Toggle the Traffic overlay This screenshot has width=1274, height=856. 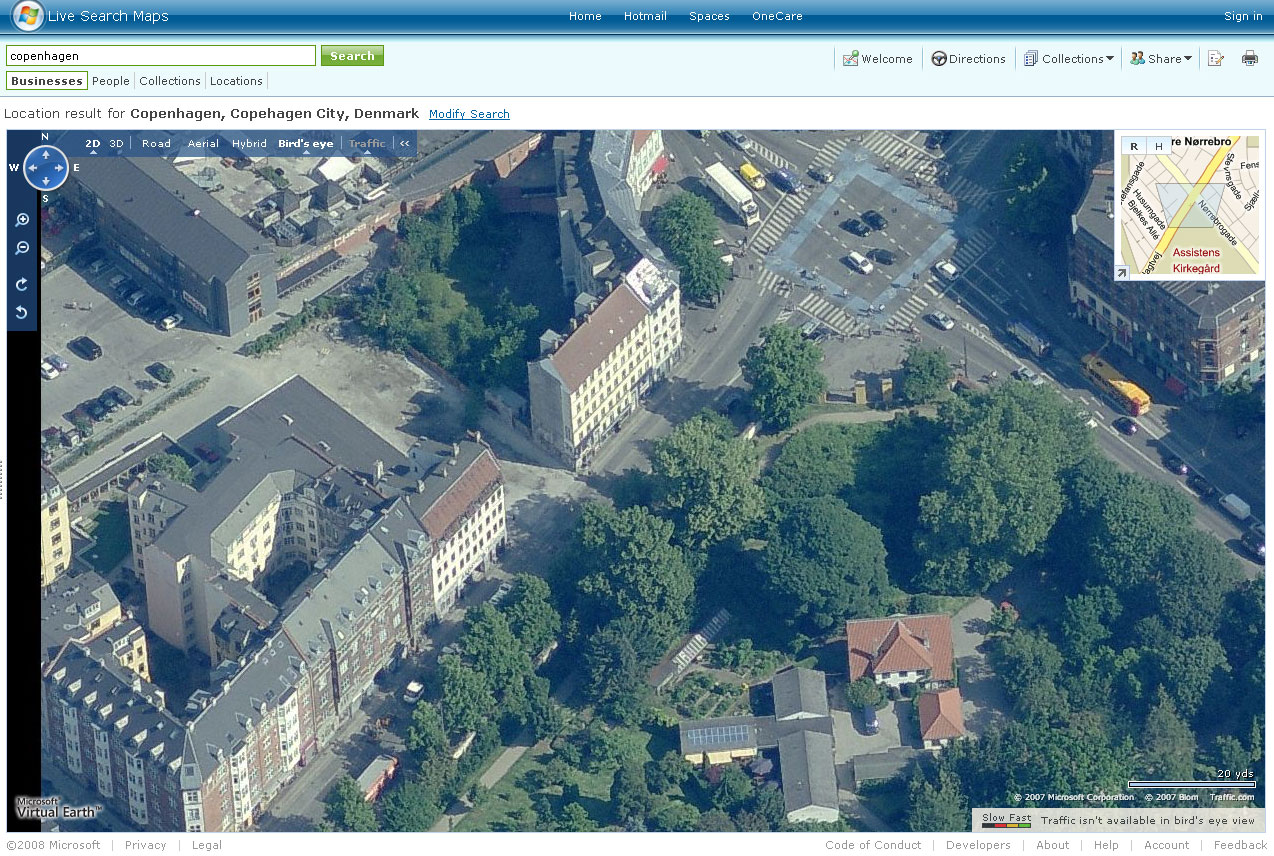click(x=366, y=144)
